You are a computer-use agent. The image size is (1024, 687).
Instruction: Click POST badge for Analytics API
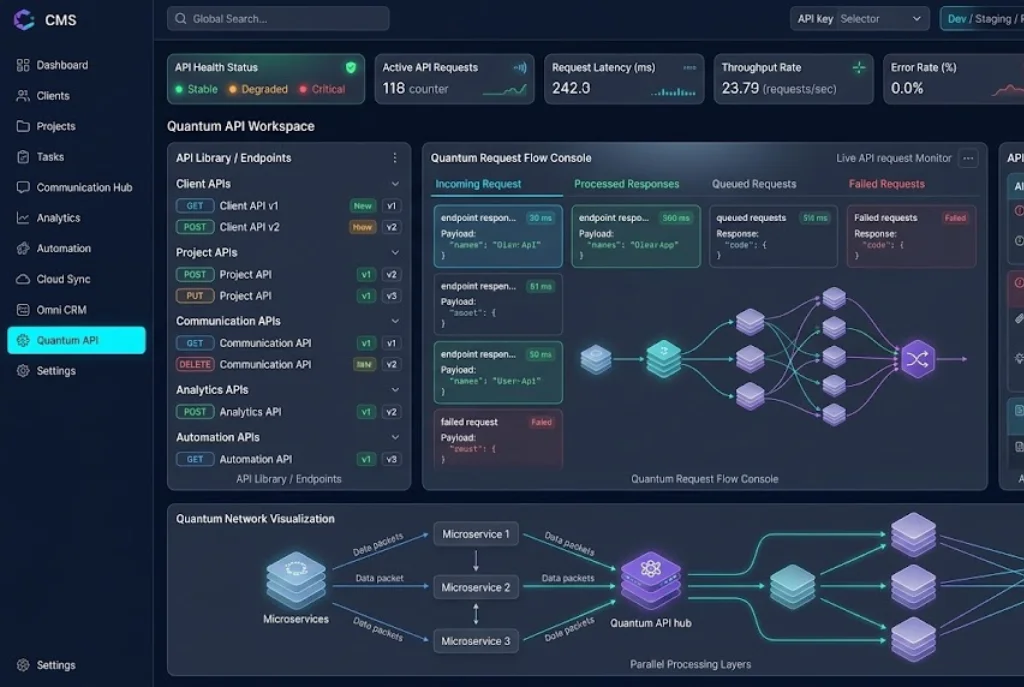[195, 412]
